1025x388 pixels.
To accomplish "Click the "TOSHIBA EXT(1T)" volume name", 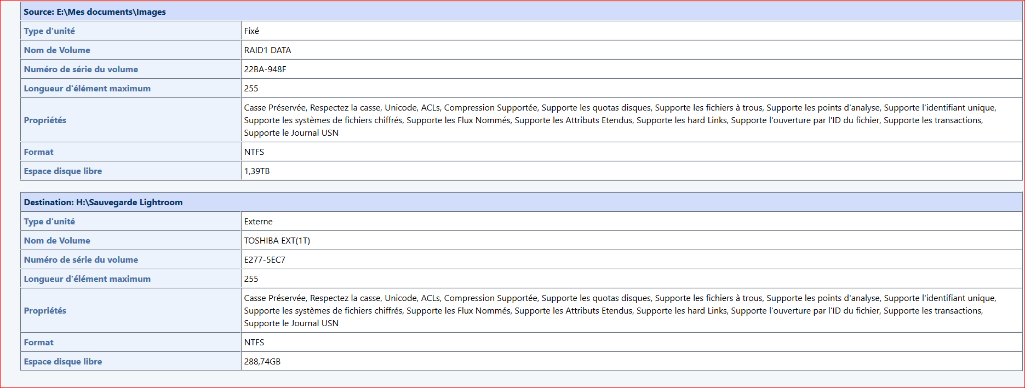I will pos(278,240).
